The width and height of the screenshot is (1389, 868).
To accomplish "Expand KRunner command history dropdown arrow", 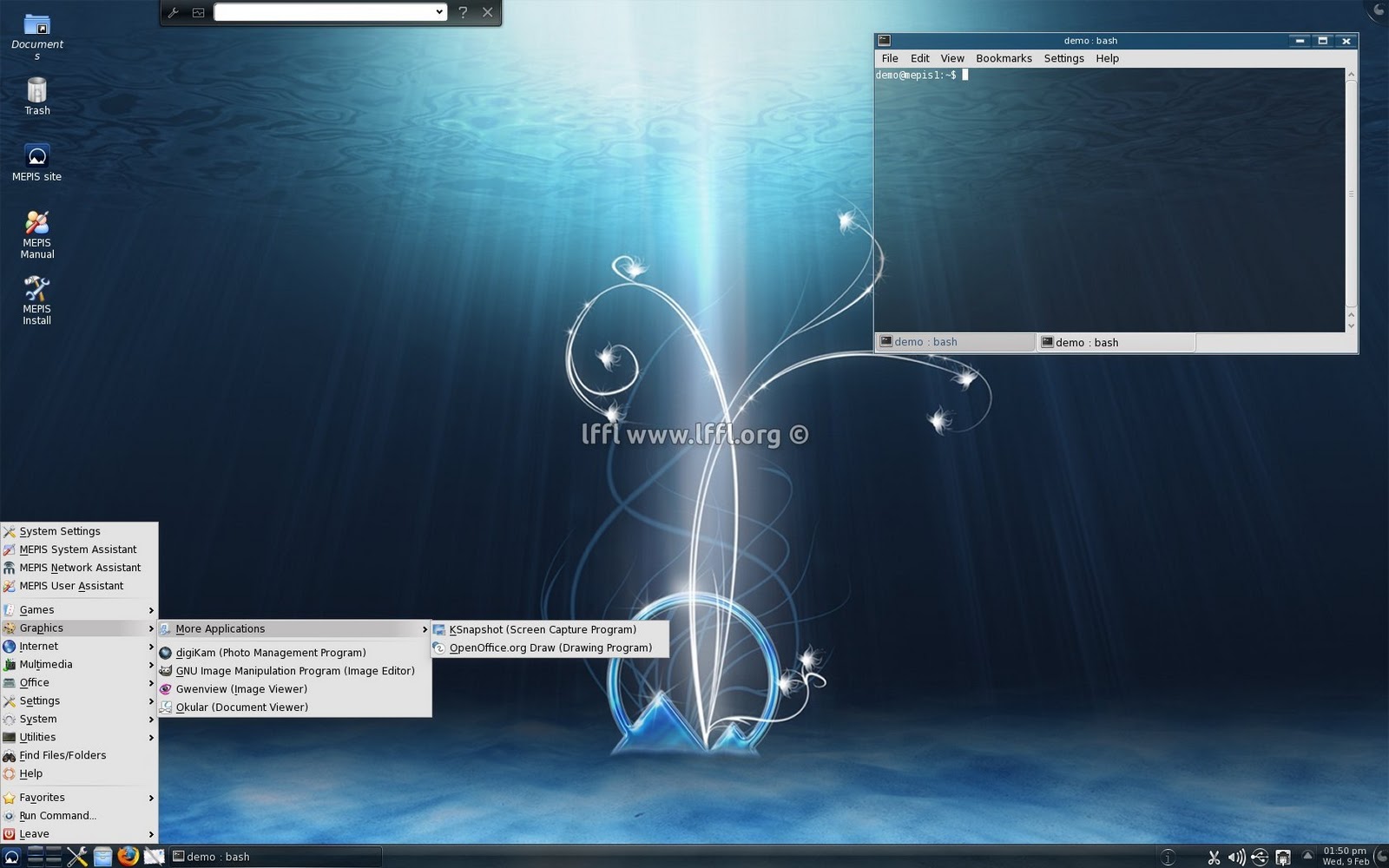I will coord(439,12).
